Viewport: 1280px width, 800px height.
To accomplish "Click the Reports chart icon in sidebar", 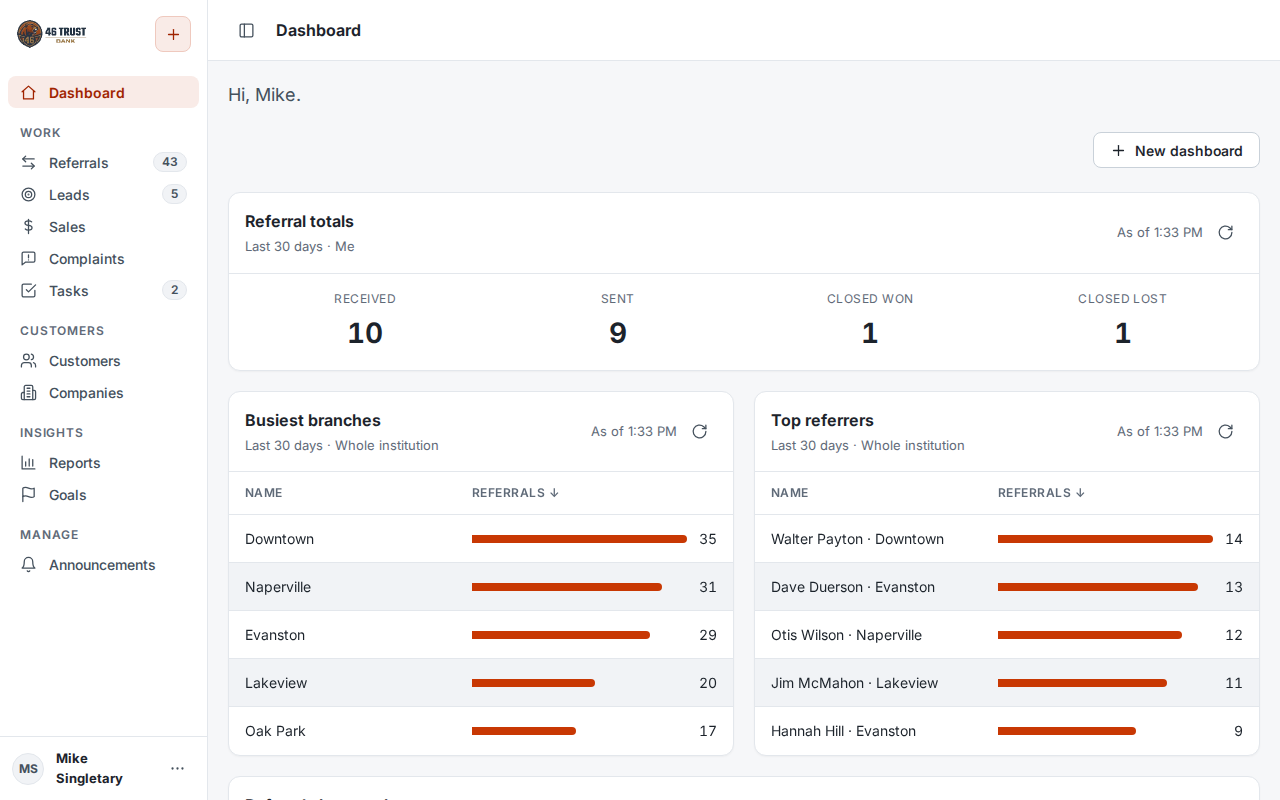I will (28, 462).
